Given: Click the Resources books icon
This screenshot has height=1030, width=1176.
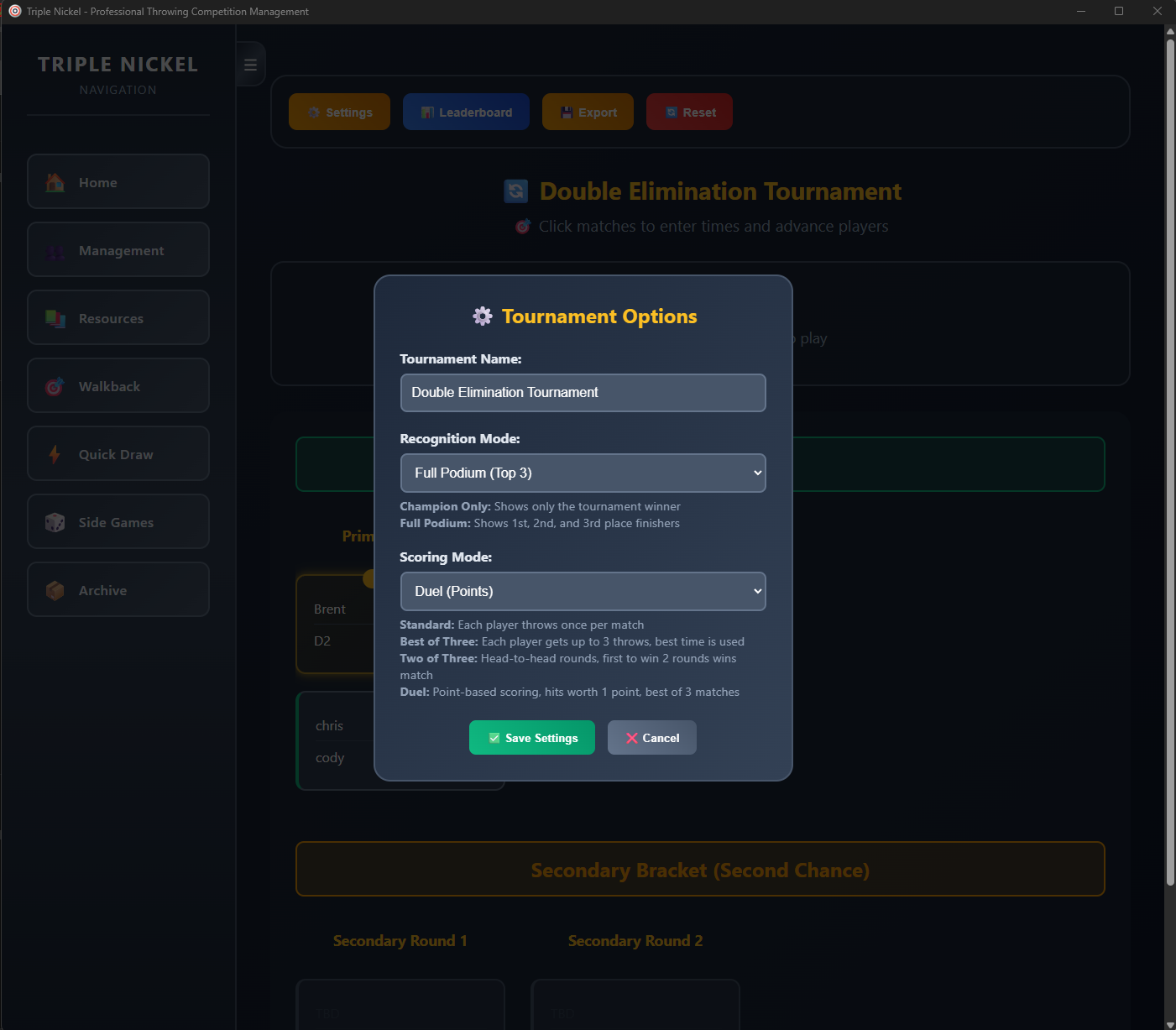Looking at the screenshot, I should pos(55,319).
